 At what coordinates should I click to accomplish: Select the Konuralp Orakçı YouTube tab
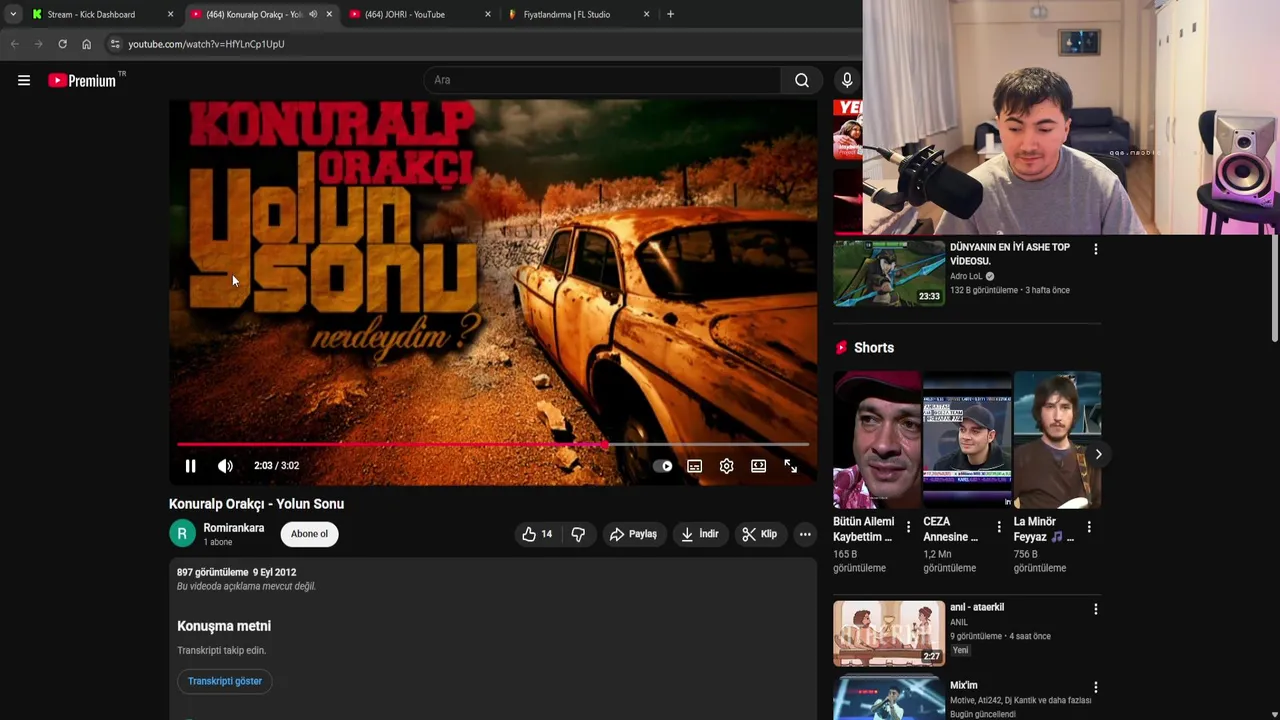coord(253,14)
